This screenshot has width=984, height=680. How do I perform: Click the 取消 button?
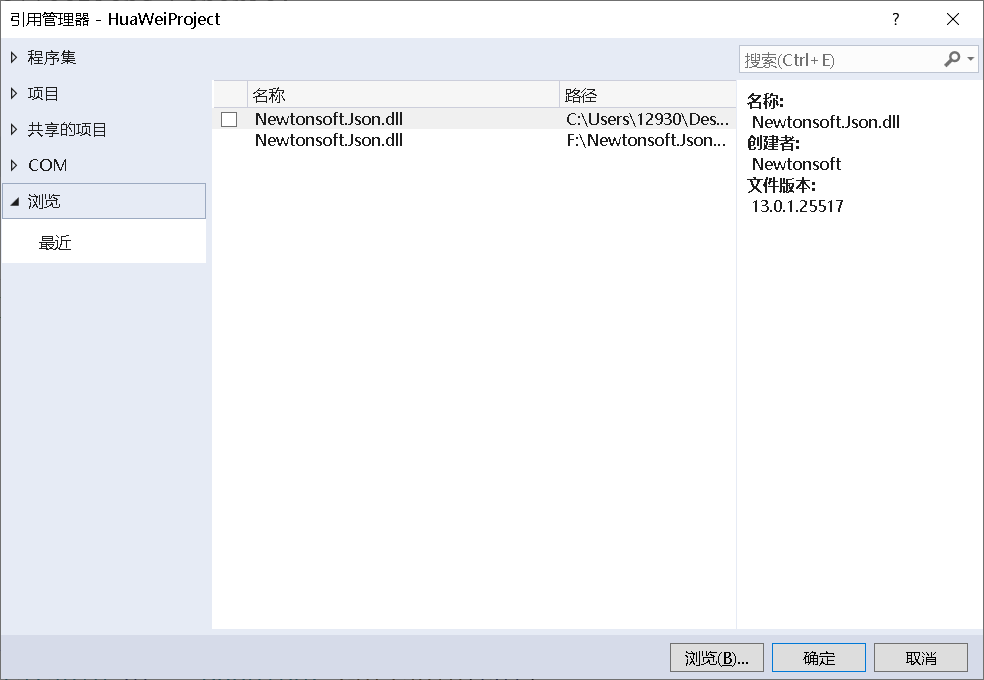click(x=921, y=657)
